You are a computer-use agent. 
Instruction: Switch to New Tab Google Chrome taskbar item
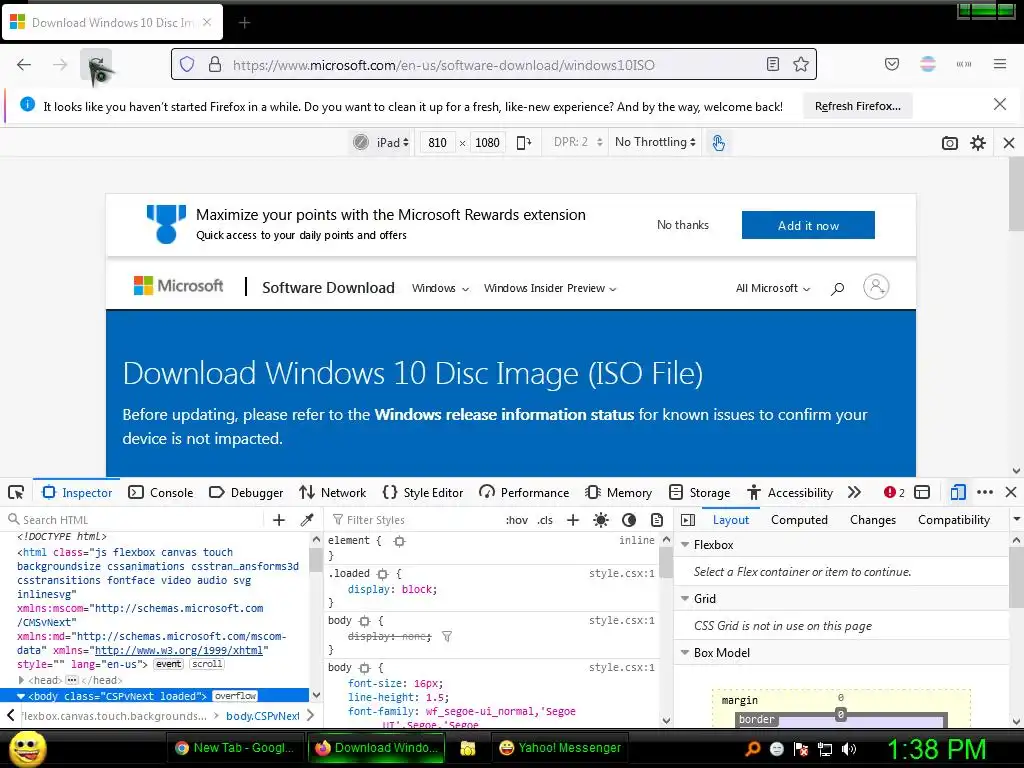[x=235, y=748]
